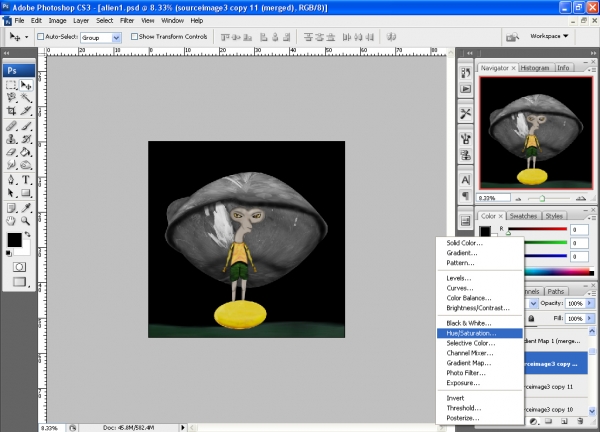Open the Filter menu
This screenshot has height=432, width=600.
click(x=127, y=21)
